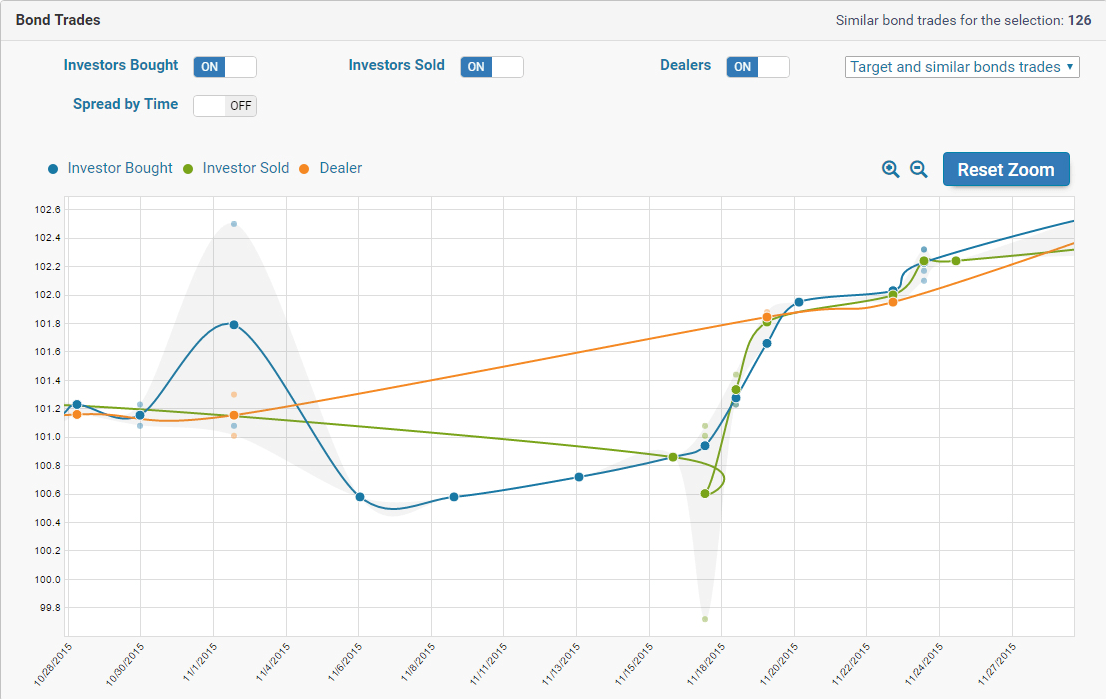The width and height of the screenshot is (1106, 699).
Task: Click the faded blue outlier dot at 102.5
Action: point(234,224)
